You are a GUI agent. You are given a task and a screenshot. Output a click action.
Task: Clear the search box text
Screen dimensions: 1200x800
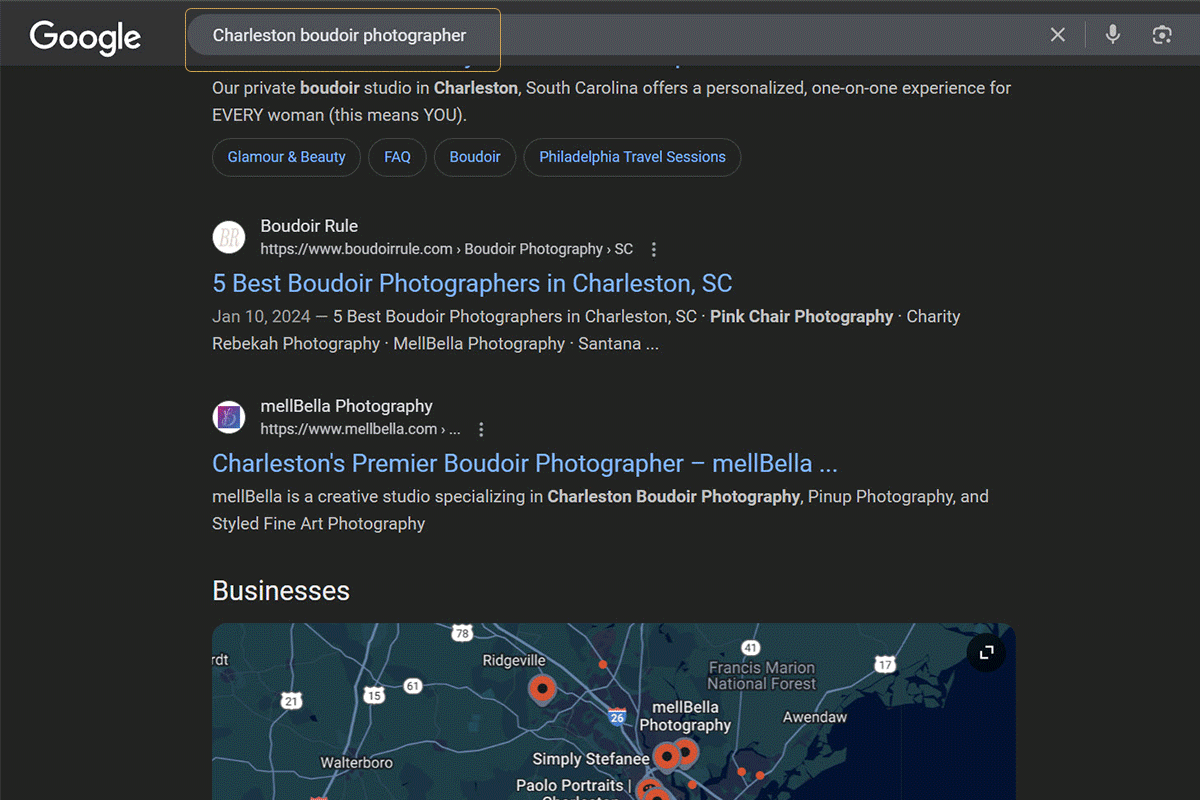[1057, 35]
